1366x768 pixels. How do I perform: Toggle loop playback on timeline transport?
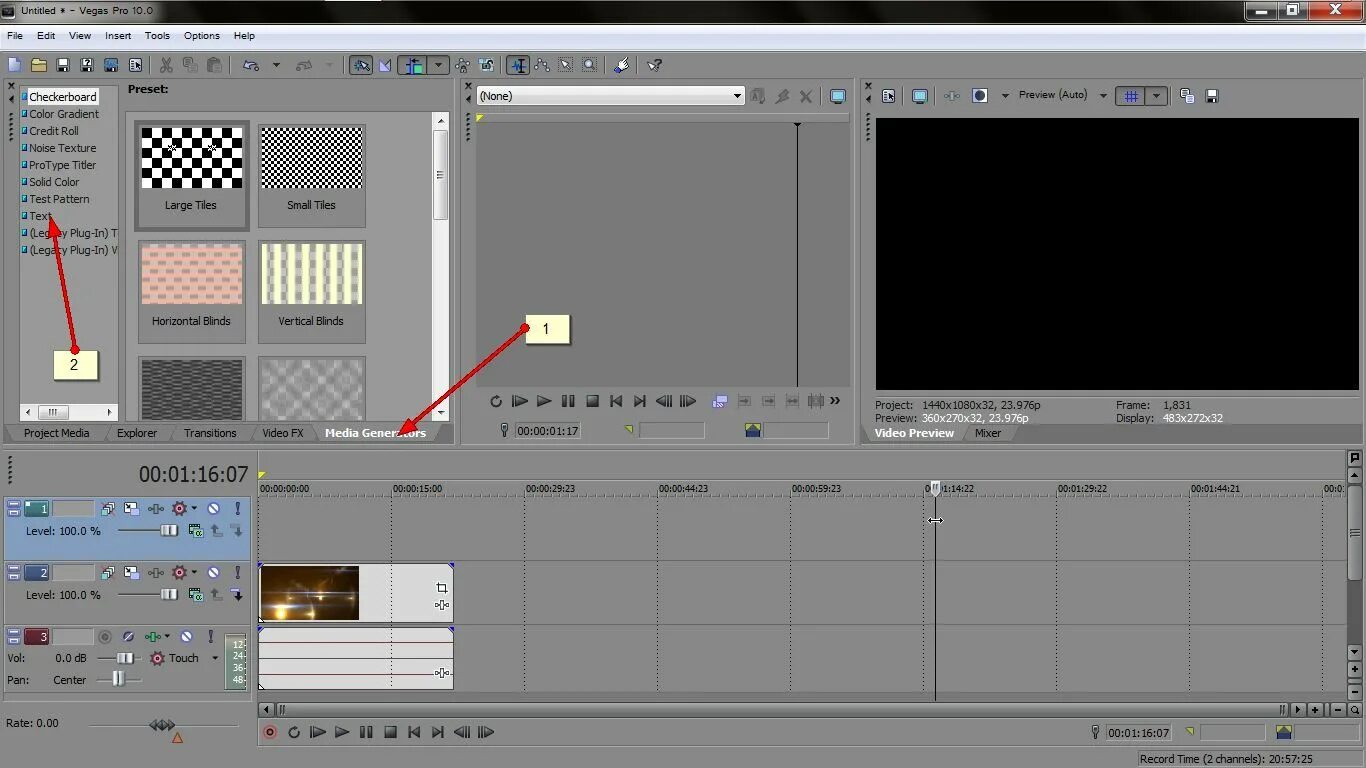pyautogui.click(x=294, y=732)
